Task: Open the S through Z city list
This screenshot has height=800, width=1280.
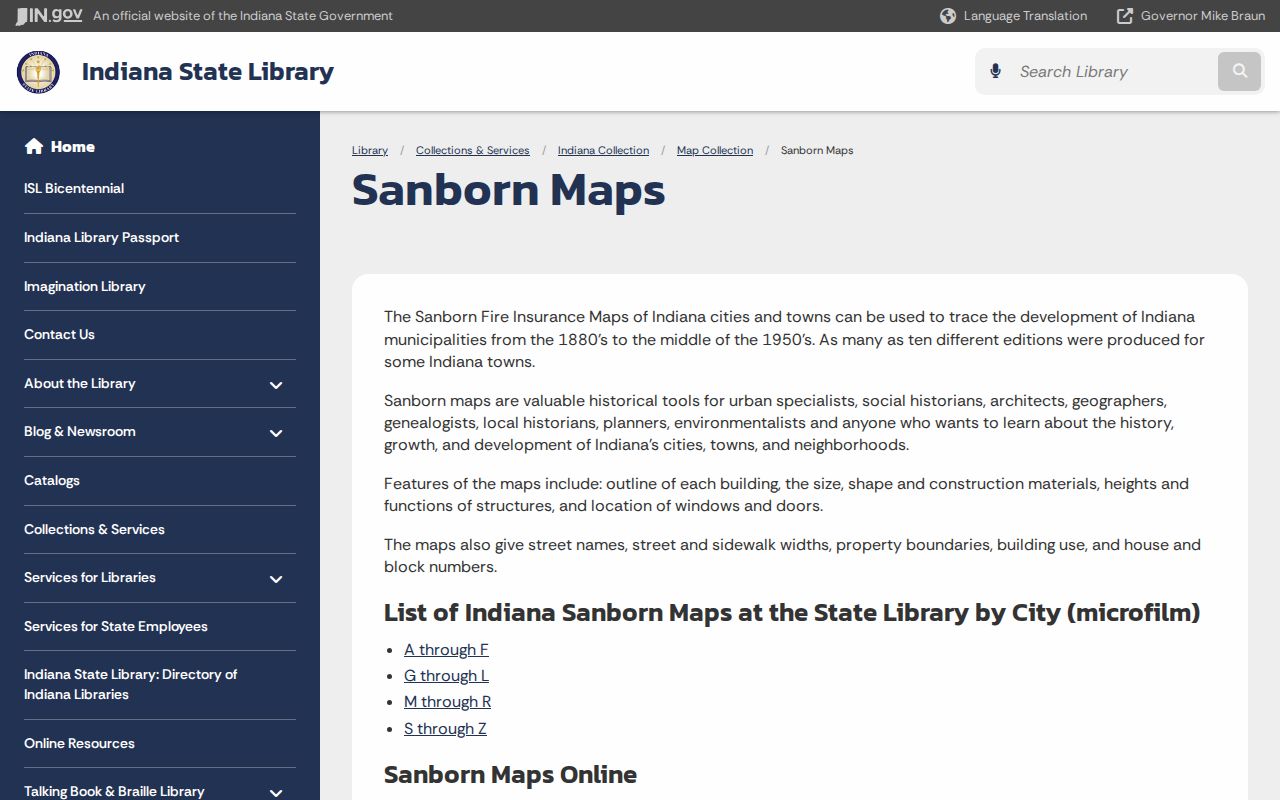Action: 445,728
